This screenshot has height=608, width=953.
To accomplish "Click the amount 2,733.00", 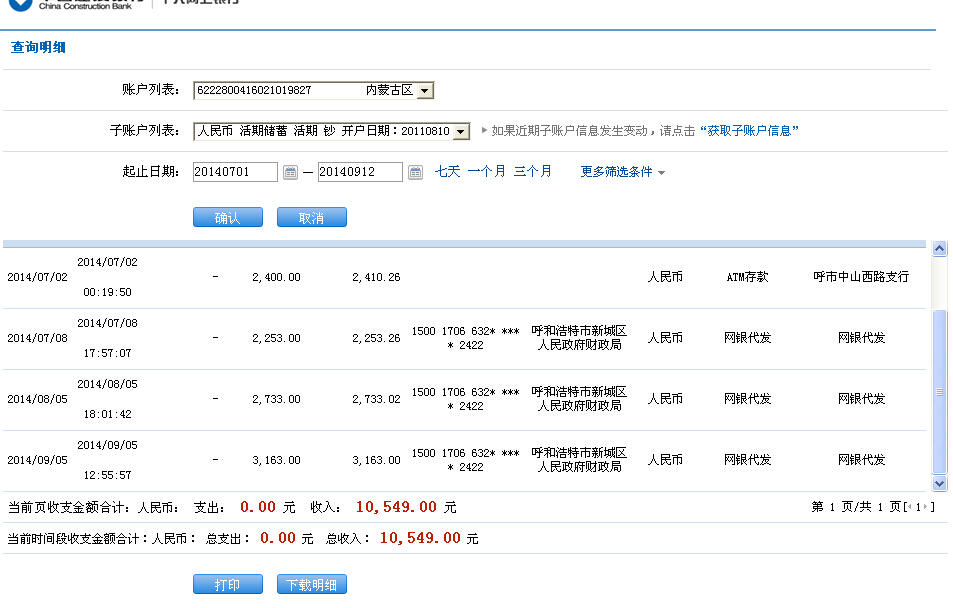I will click(277, 399).
